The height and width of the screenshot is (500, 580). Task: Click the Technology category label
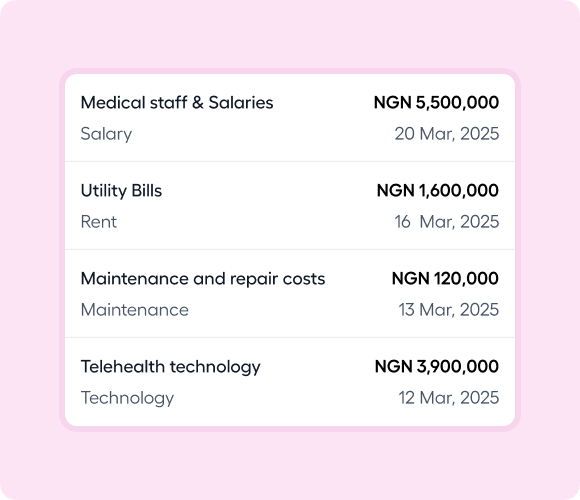pos(127,398)
